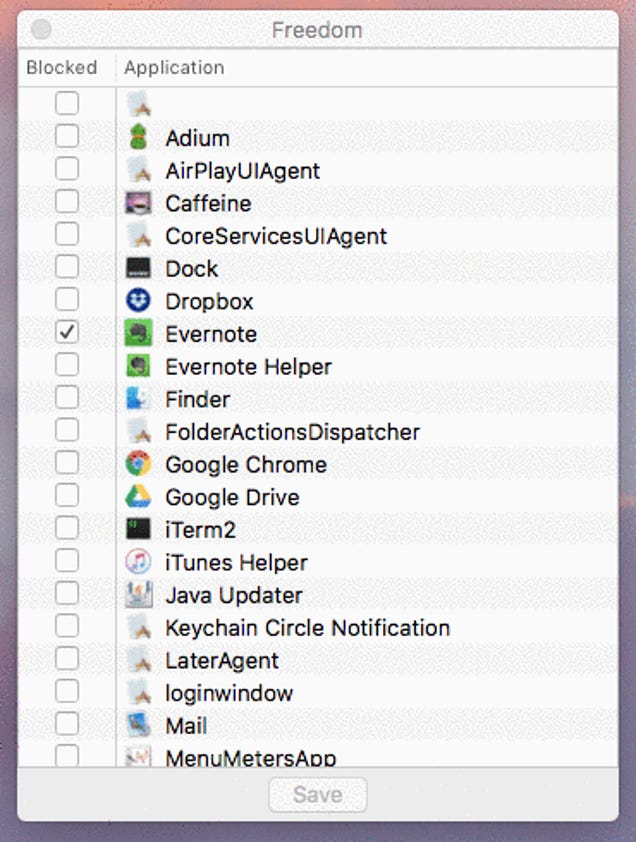Tick the Dock blocked checkbox
Viewport: 636px width, 842px height.
click(67, 266)
